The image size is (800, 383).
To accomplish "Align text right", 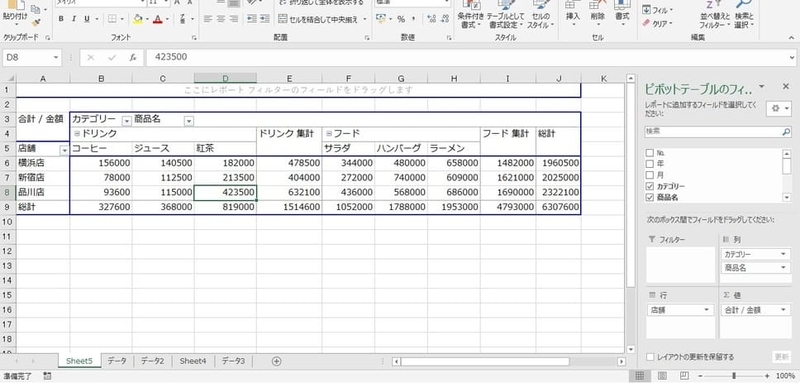I will tap(233, 19).
